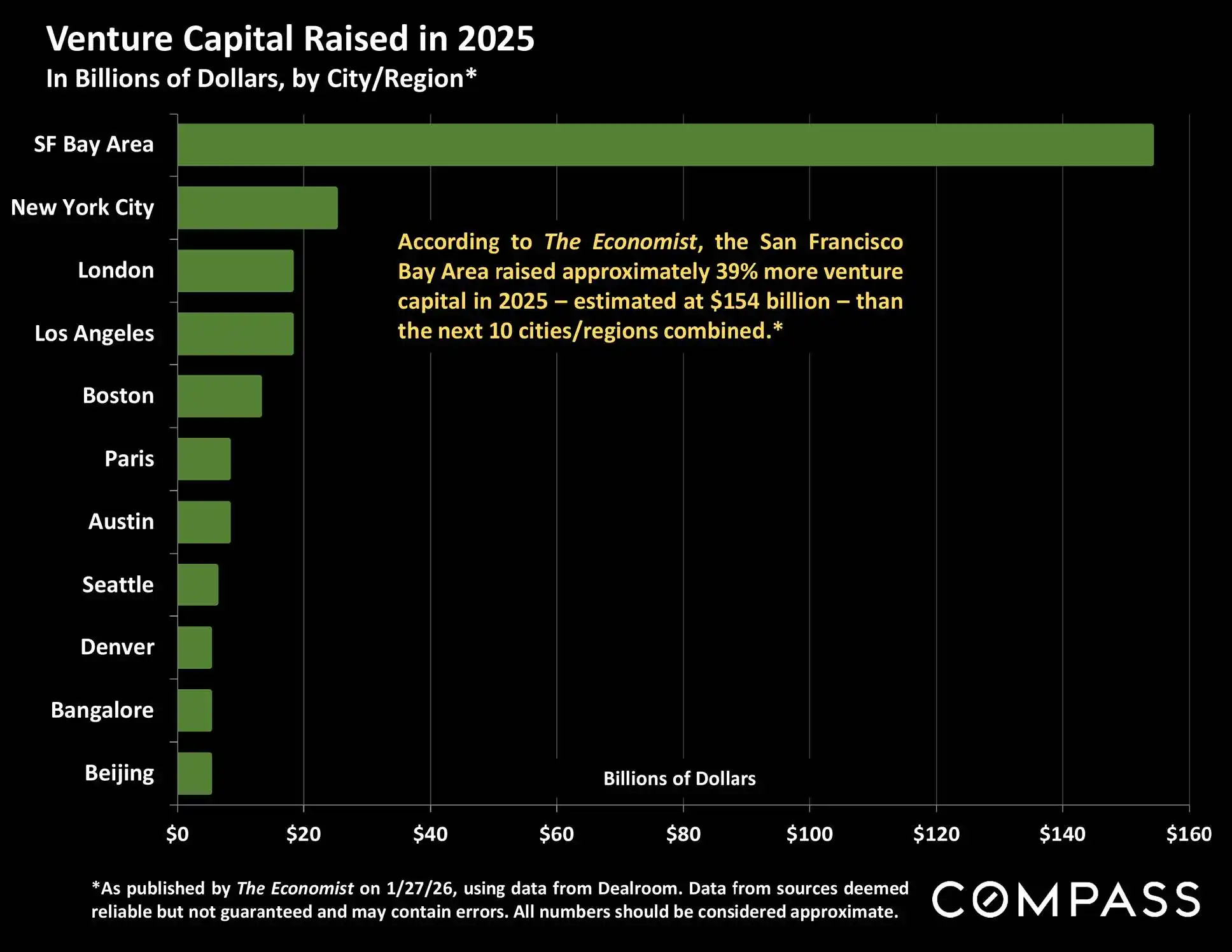Click the Los Angeles bar
Viewport: 1232px width, 952px height.
click(235, 333)
